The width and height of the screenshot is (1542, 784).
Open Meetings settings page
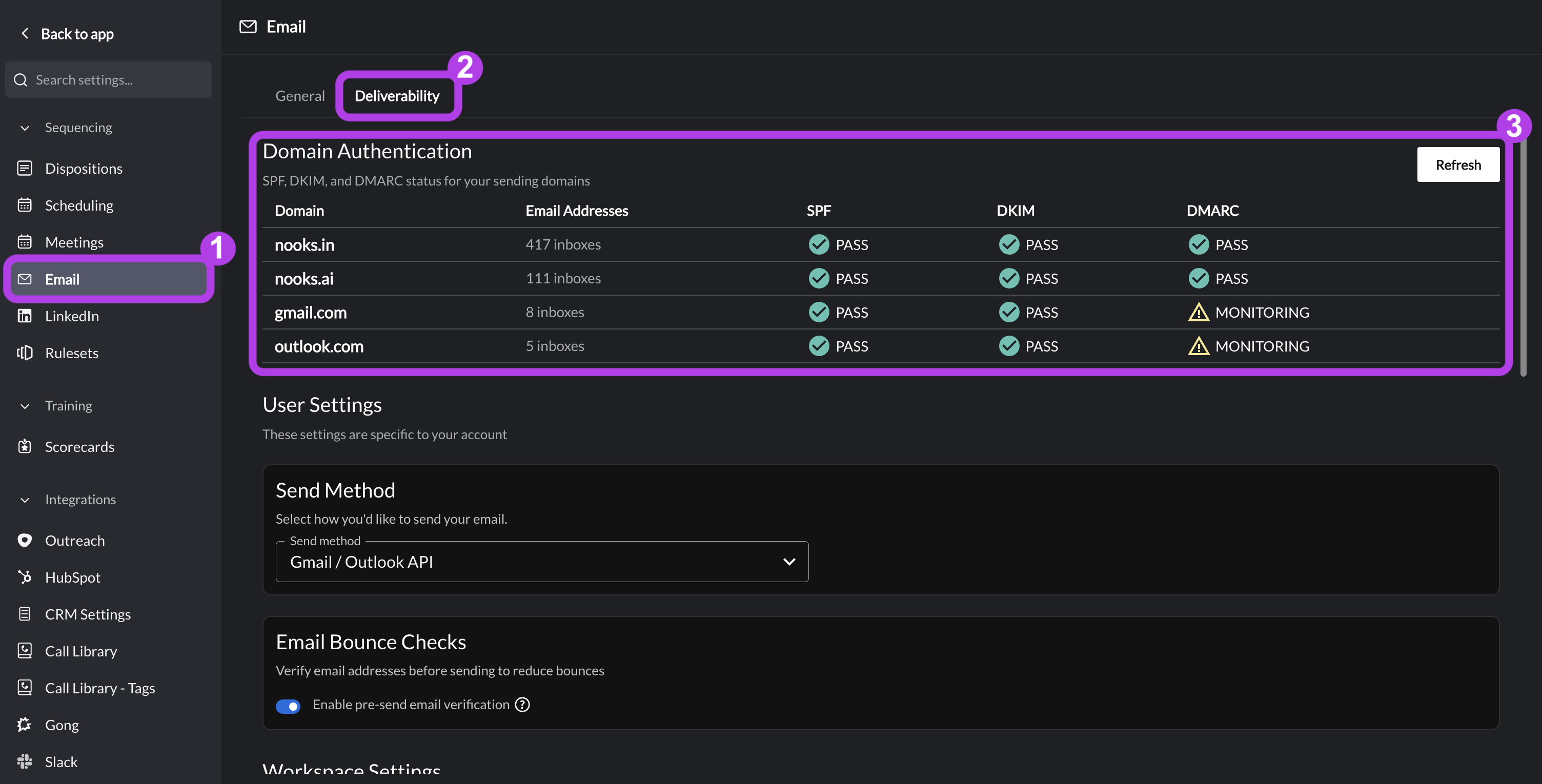coord(74,242)
